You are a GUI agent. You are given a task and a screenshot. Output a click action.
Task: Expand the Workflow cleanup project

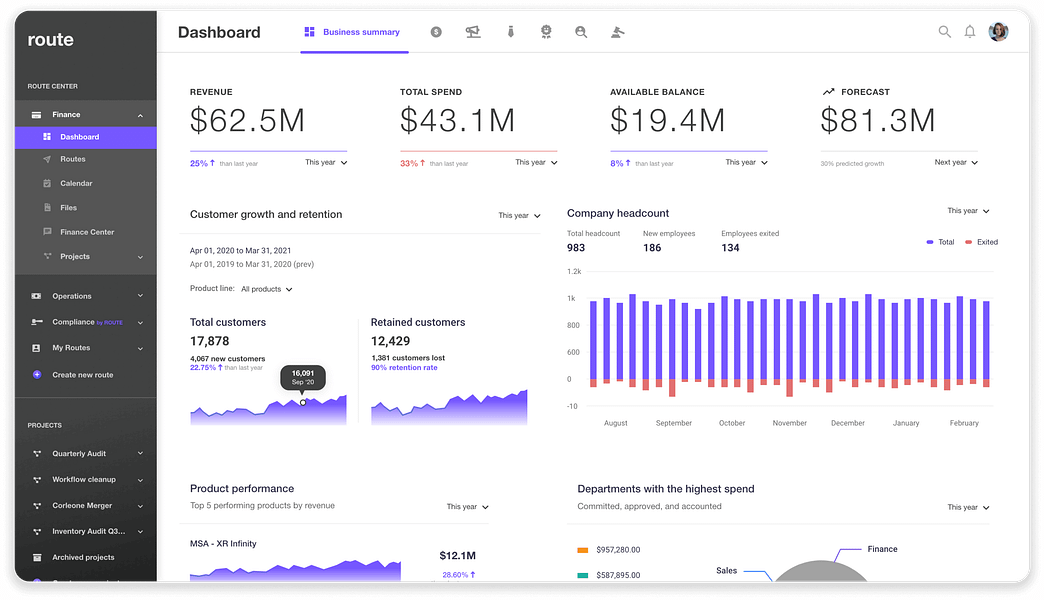(140, 479)
